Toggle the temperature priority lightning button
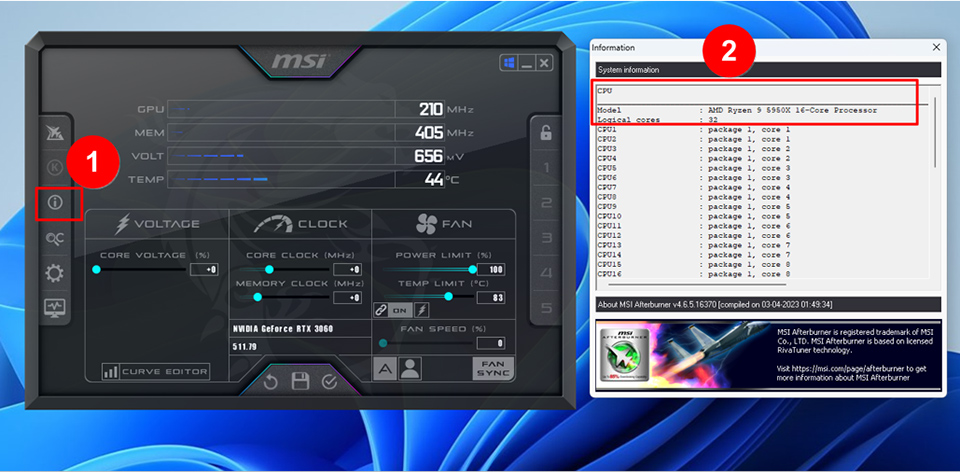The width and height of the screenshot is (960, 472). click(421, 310)
